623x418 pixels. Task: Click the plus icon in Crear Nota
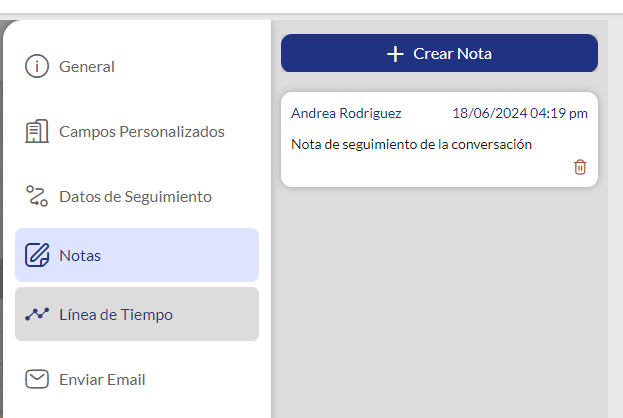click(x=395, y=54)
